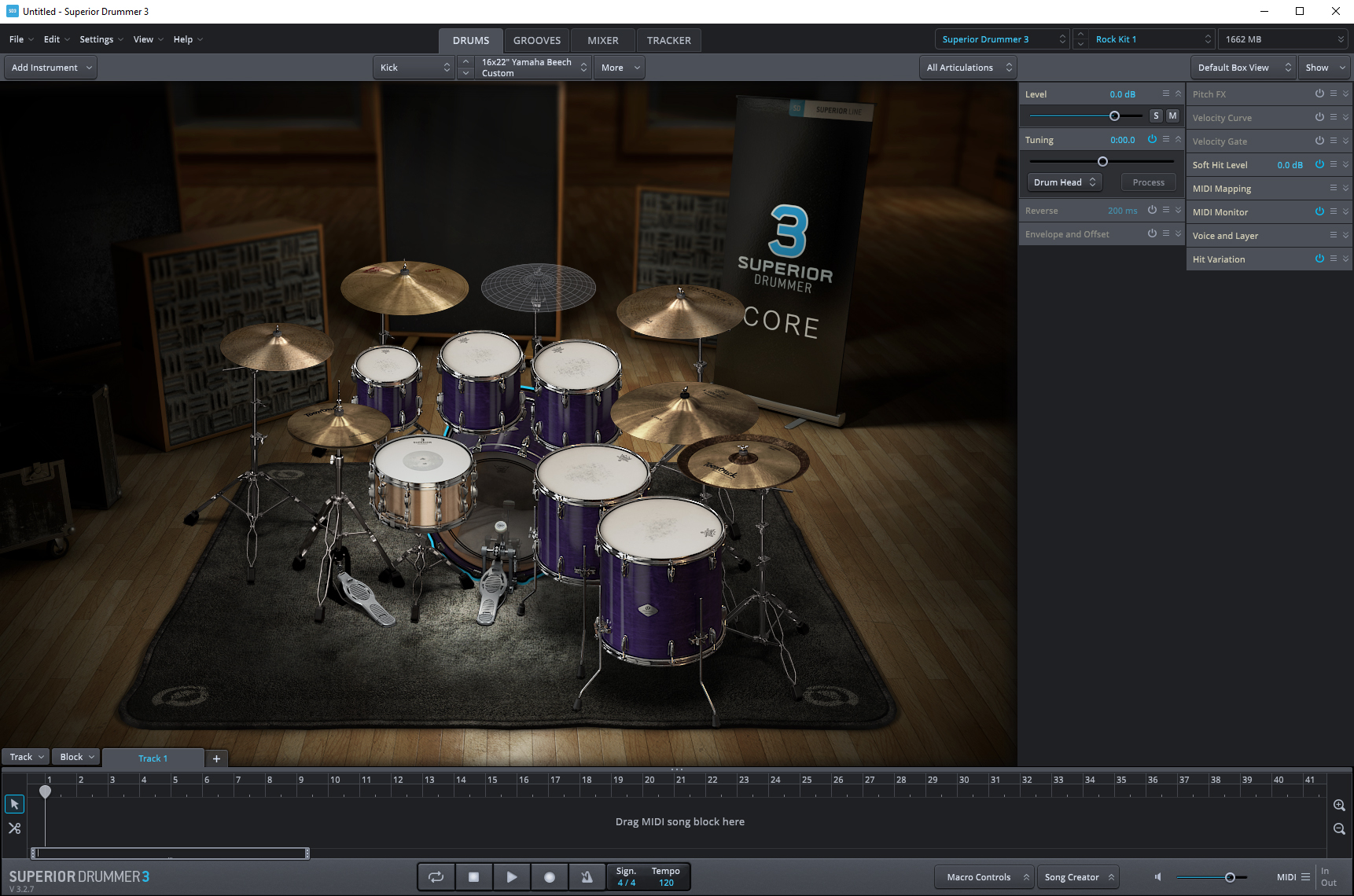Open the Voice and Layer menu icon
Screen dimensions: 1354x896
tap(1334, 235)
